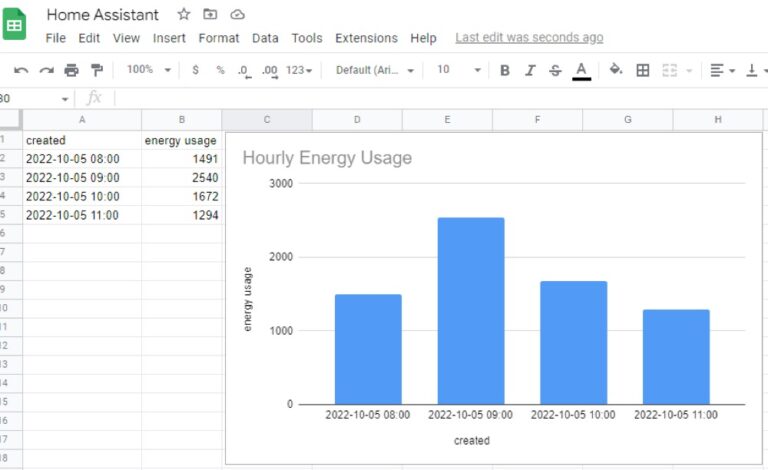Print the spreadsheet using printer icon
The image size is (768, 470).
(x=71, y=70)
